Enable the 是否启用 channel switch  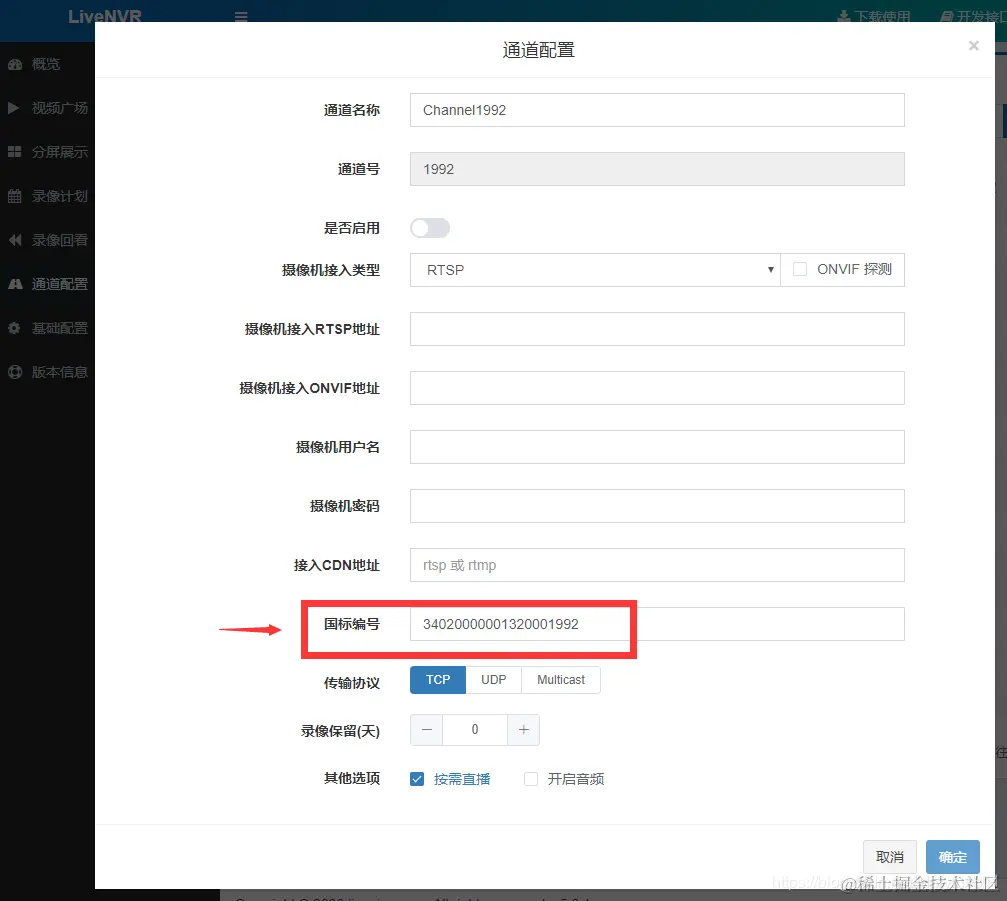coord(430,228)
